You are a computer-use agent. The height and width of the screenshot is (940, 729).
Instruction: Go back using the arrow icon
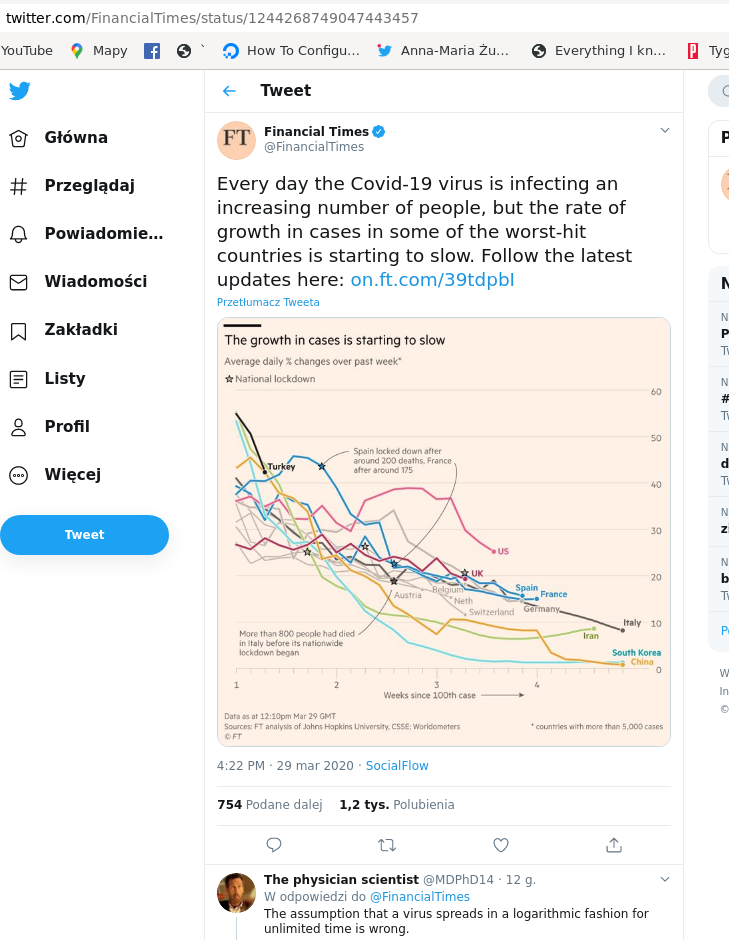pos(229,91)
